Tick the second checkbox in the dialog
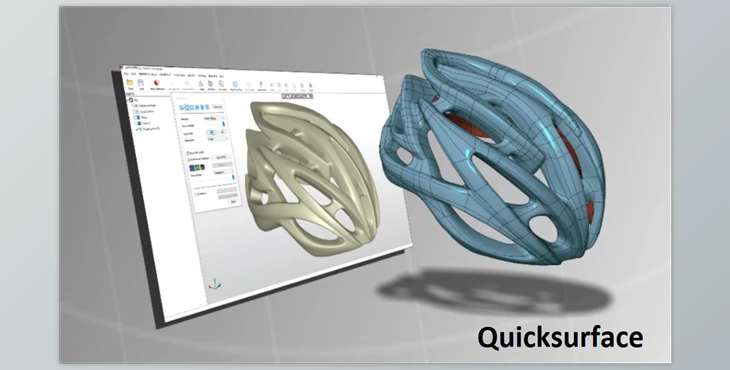Image resolution: width=730 pixels, height=370 pixels. coord(189,159)
